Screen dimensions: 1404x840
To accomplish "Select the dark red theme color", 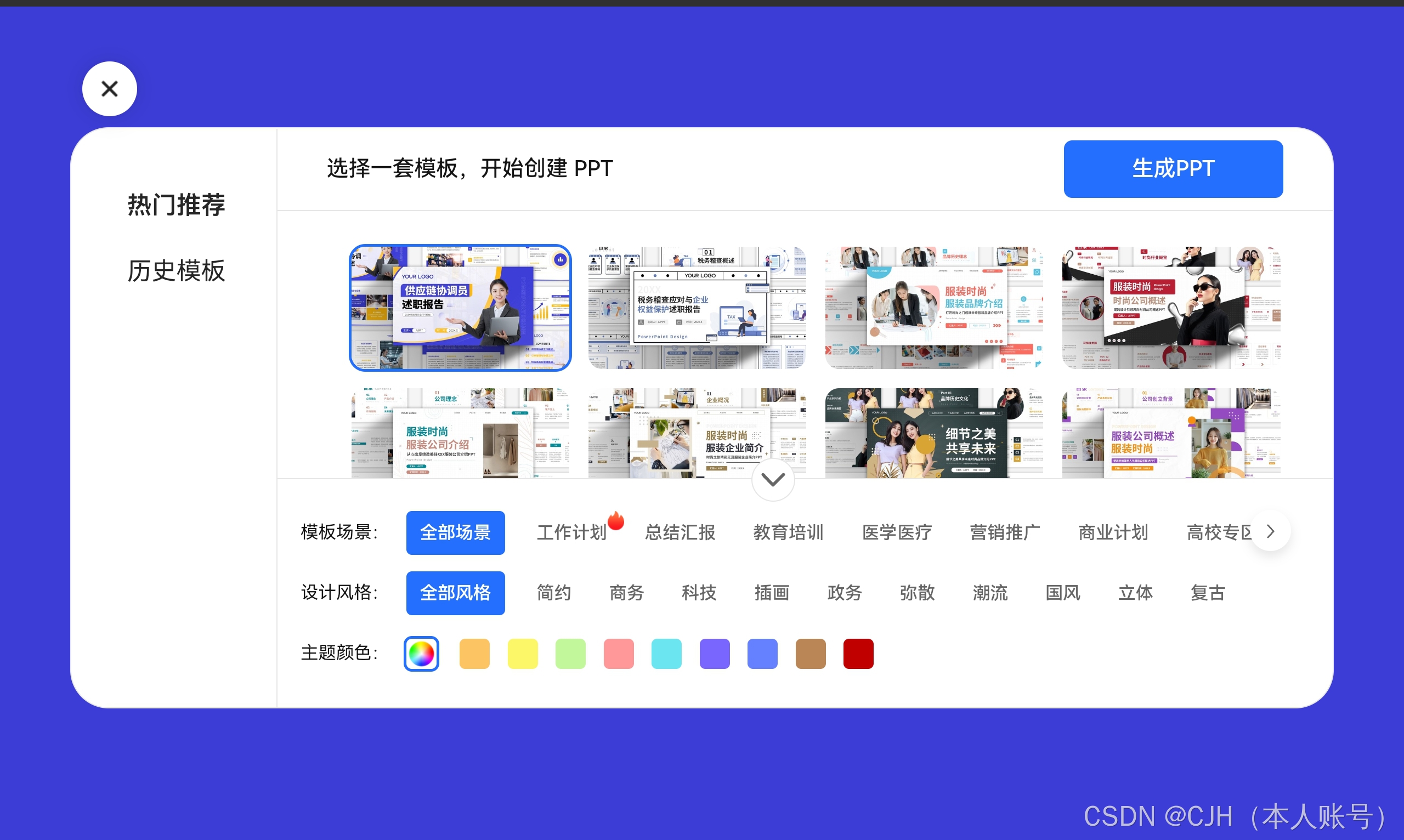I will (x=858, y=654).
